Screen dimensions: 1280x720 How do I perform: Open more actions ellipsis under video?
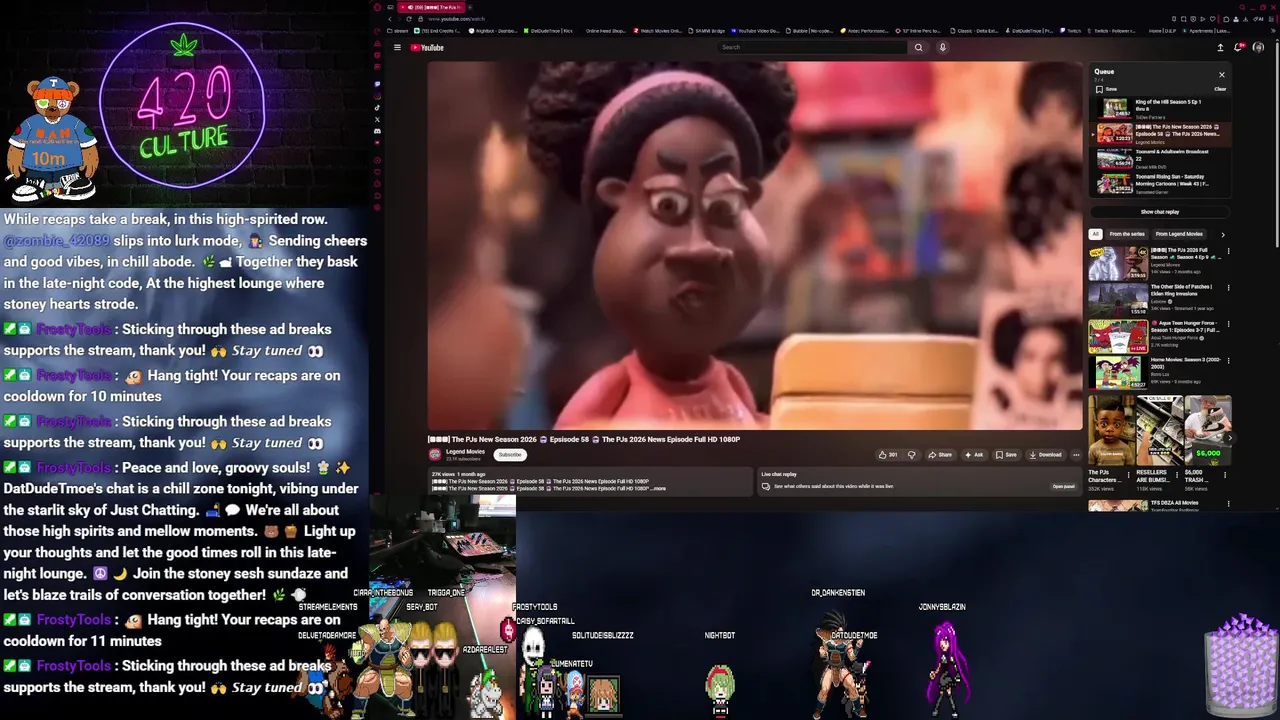coord(1076,455)
